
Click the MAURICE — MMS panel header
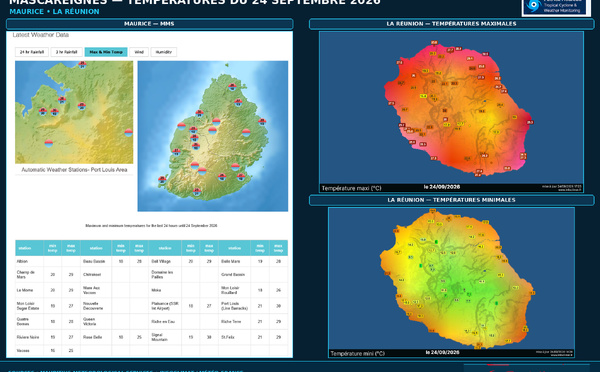[x=149, y=24]
